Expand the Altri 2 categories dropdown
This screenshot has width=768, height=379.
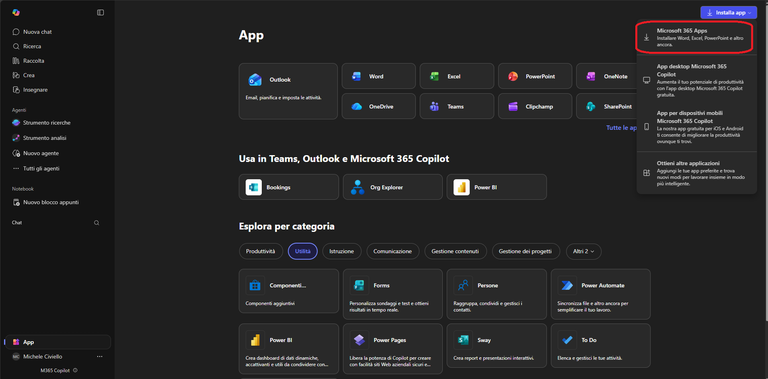583,251
